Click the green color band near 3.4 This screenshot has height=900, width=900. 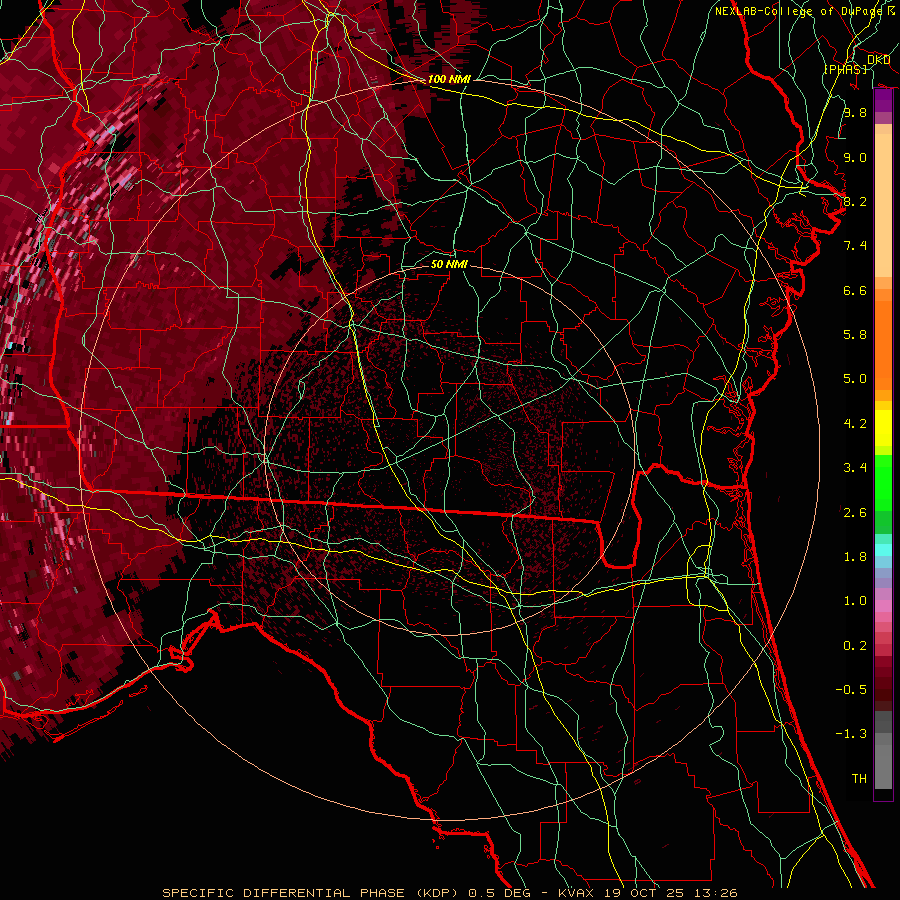coord(883,470)
